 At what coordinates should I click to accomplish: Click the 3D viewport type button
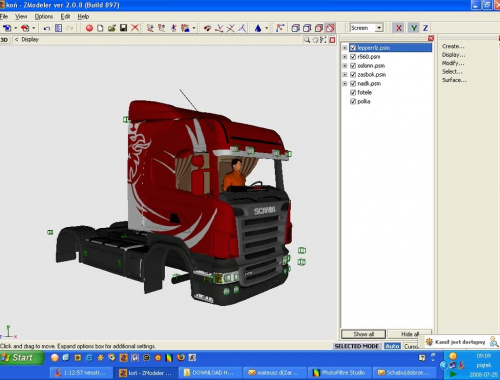pyautogui.click(x=4, y=40)
